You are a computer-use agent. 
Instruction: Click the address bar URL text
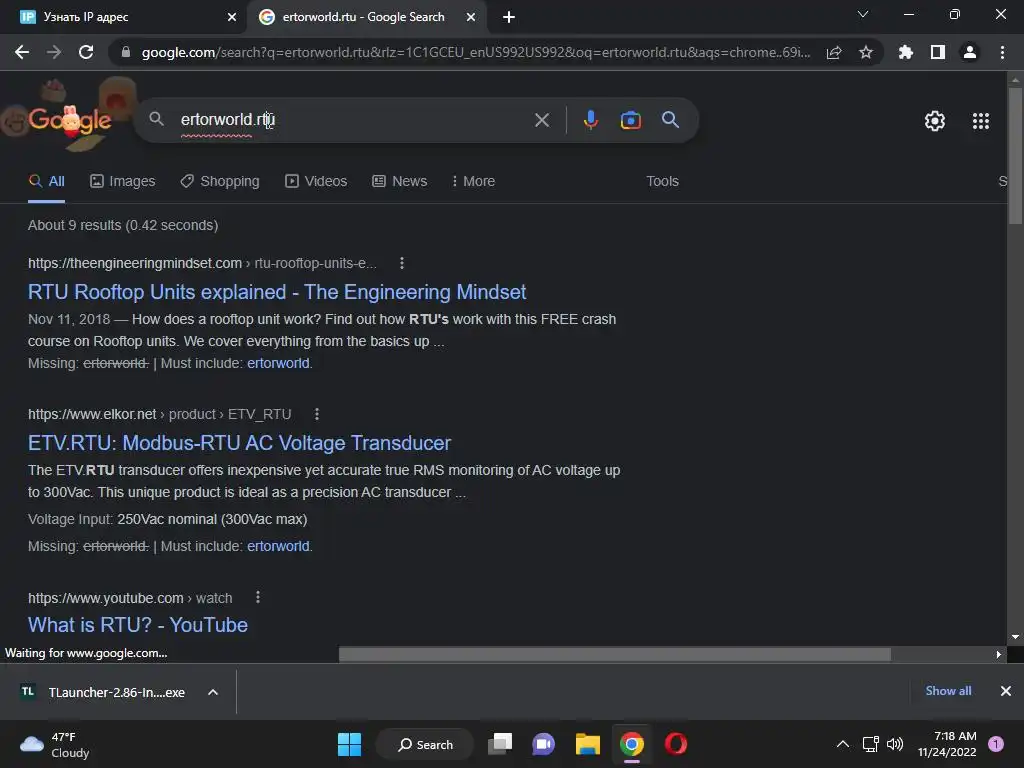[476, 52]
